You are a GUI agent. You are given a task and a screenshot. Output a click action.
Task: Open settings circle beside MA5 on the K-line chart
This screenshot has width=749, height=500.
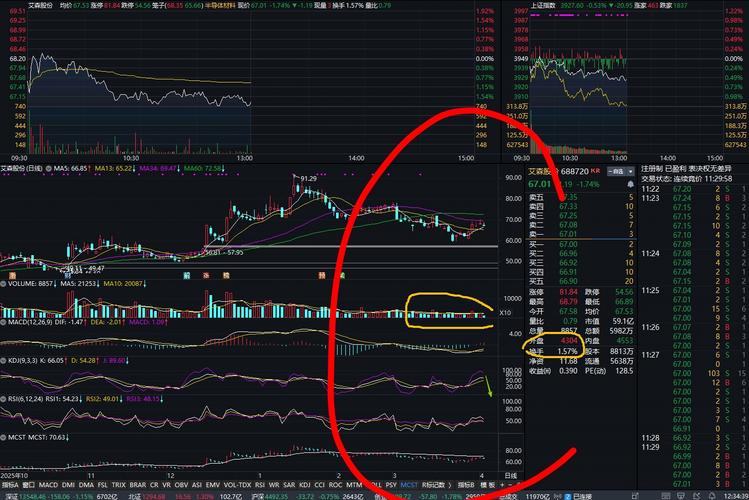(49, 169)
